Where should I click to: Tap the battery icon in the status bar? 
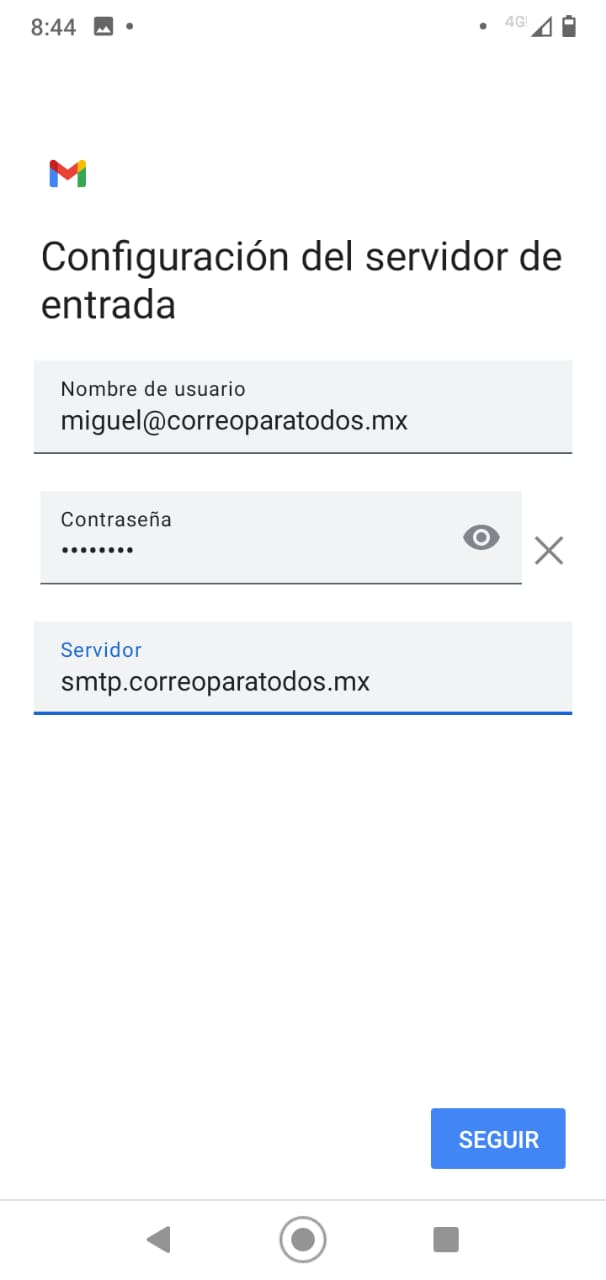[x=569, y=26]
